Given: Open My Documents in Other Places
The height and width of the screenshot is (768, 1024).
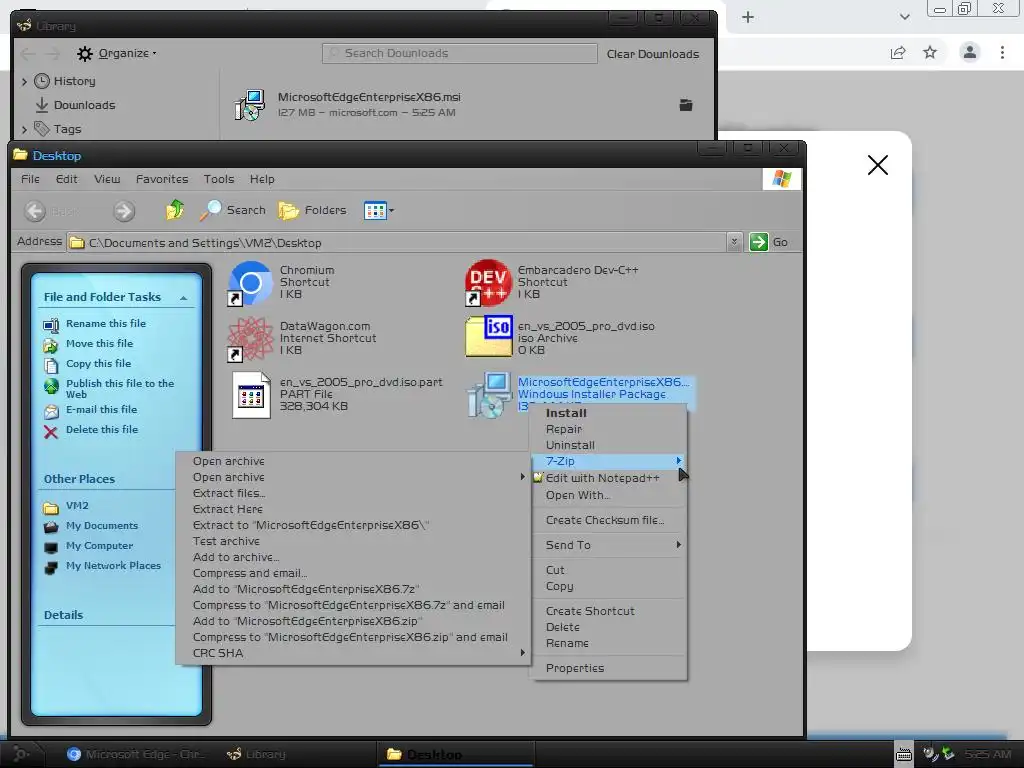Looking at the screenshot, I should [102, 526].
